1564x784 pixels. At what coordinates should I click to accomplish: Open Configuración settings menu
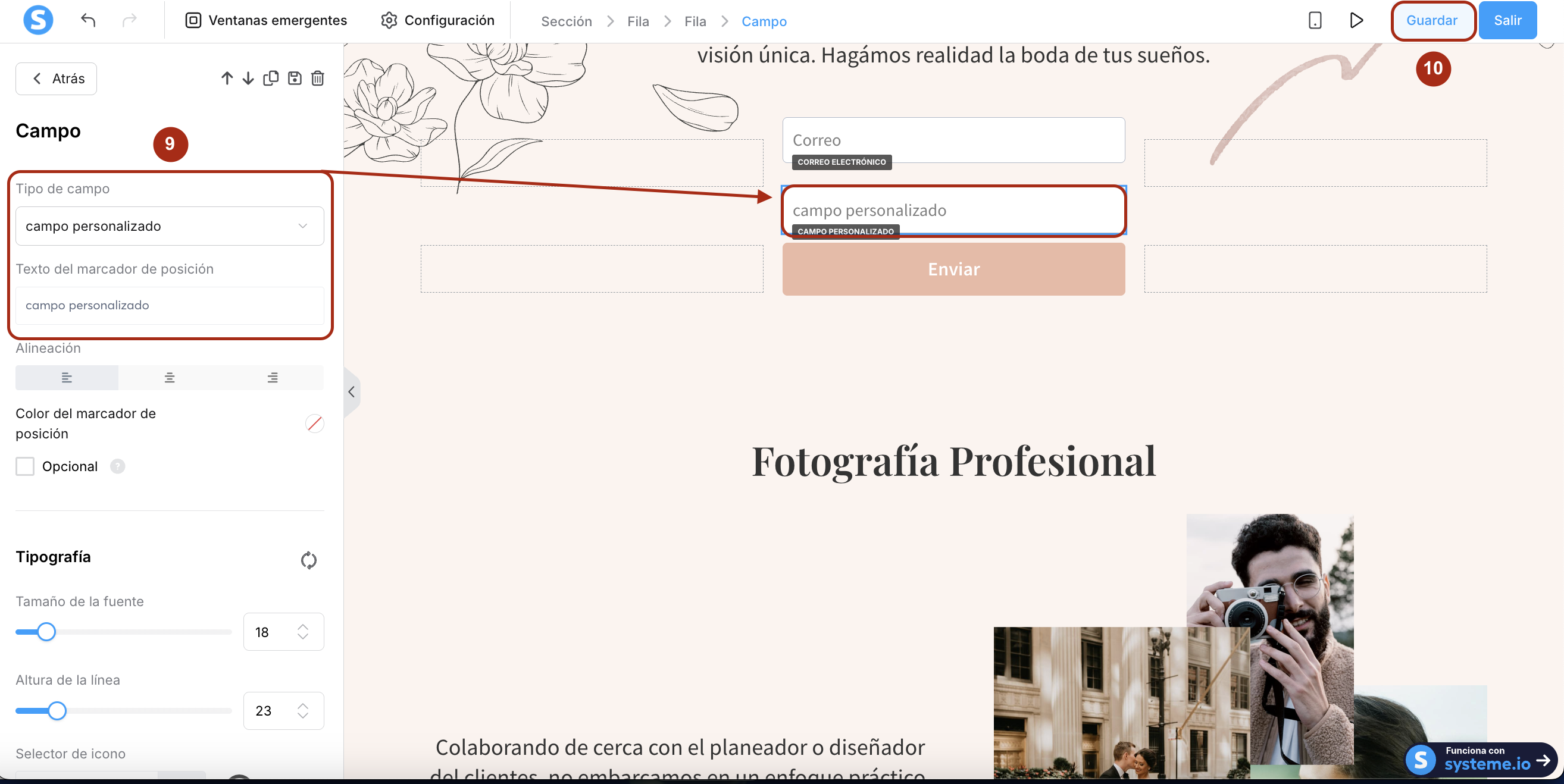[437, 21]
